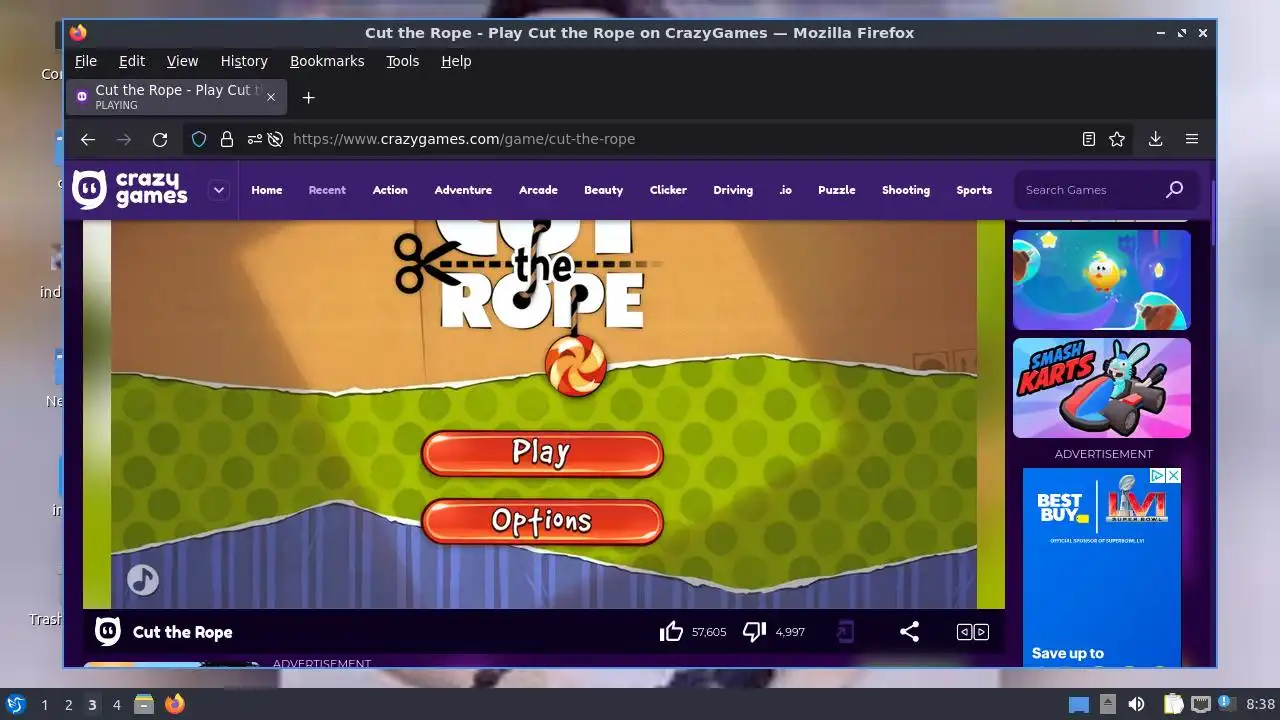The width and height of the screenshot is (1280, 720).
Task: Open the Help menu
Action: [x=456, y=61]
